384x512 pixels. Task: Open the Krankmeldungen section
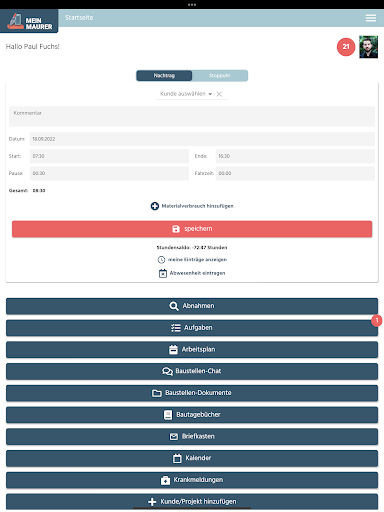(192, 480)
